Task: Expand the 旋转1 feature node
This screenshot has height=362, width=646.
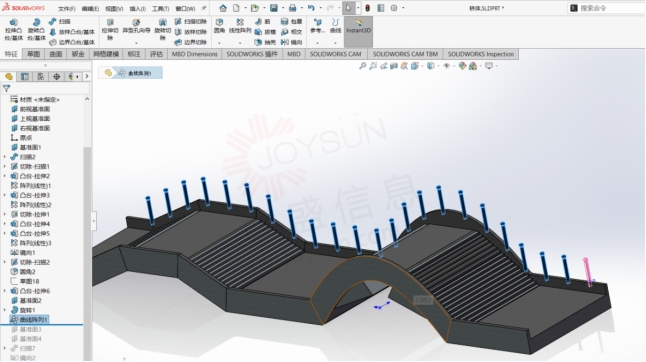Action: 5,310
